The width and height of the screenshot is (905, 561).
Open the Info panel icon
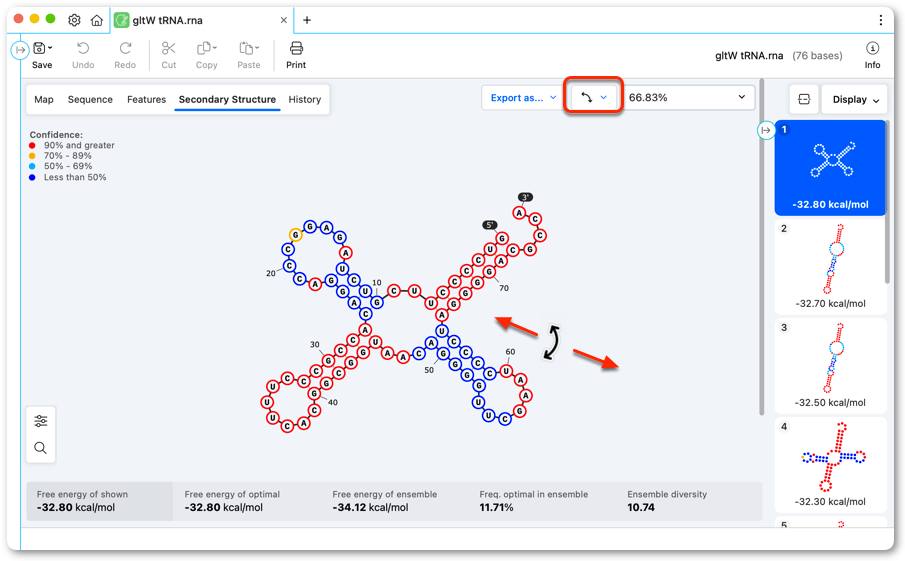click(x=872, y=48)
